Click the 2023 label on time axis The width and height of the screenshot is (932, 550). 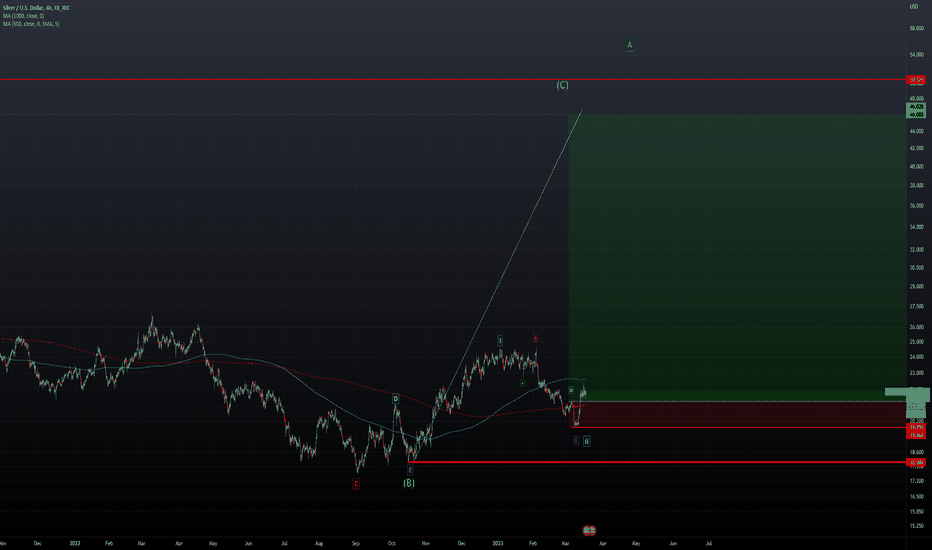click(498, 543)
